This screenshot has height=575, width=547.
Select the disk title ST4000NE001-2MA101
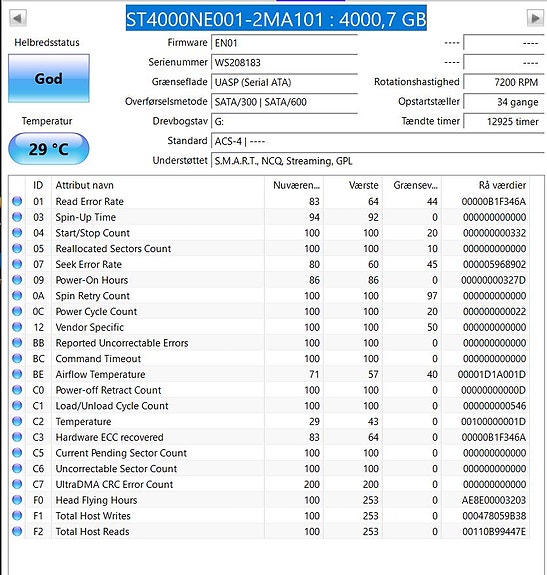(x=276, y=18)
